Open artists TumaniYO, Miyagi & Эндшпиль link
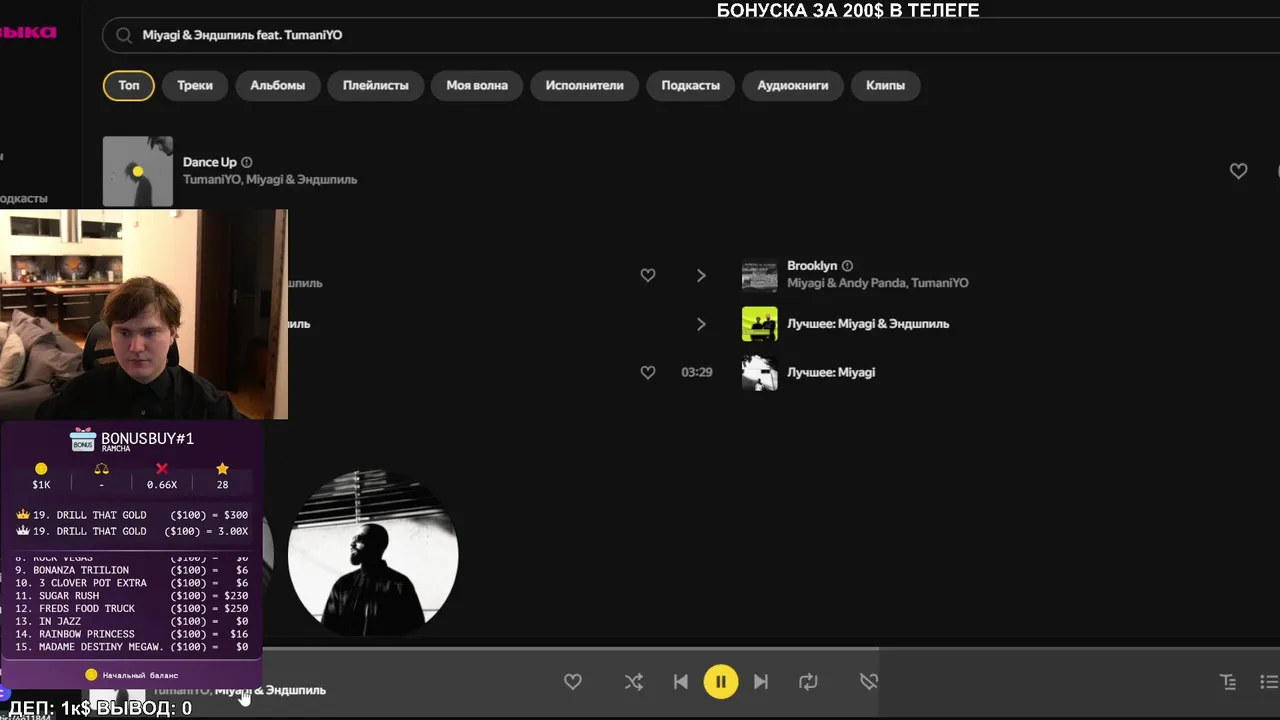Screen dimensions: 1280x720 (270, 180)
